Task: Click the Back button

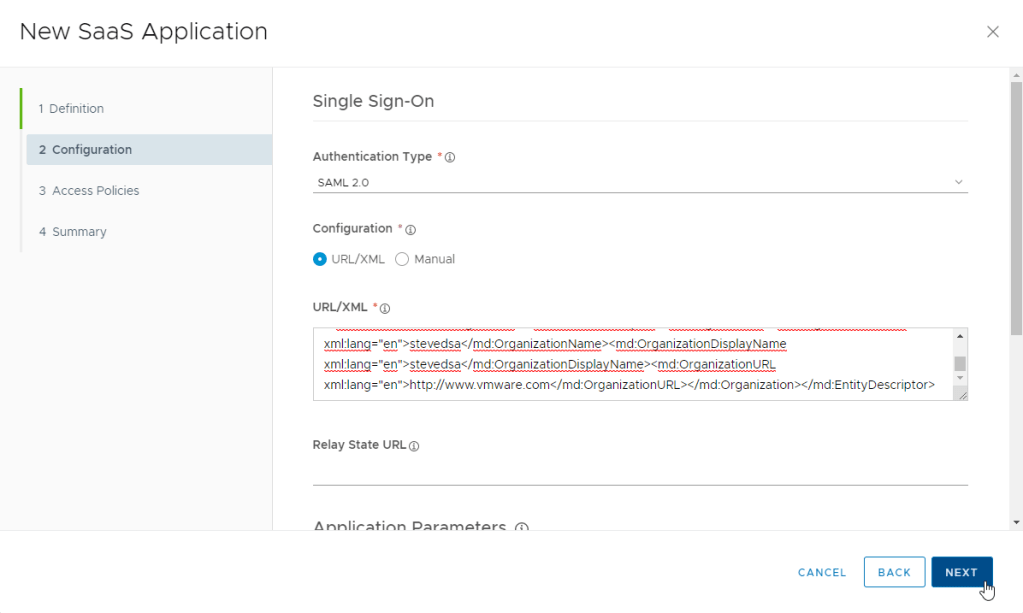Action: 893,572
